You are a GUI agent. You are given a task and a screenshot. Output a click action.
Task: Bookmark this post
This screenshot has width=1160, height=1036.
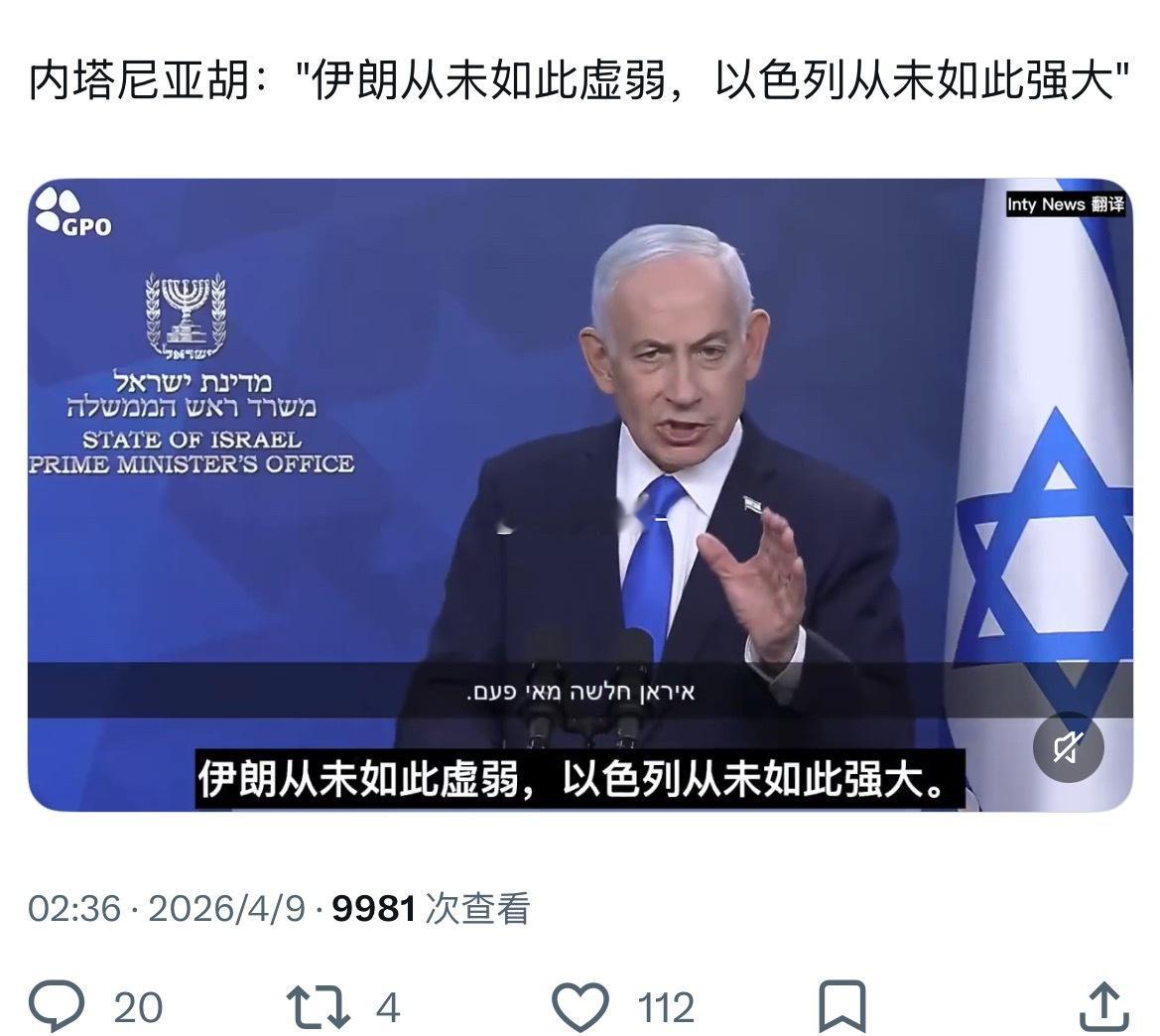[x=841, y=1006]
